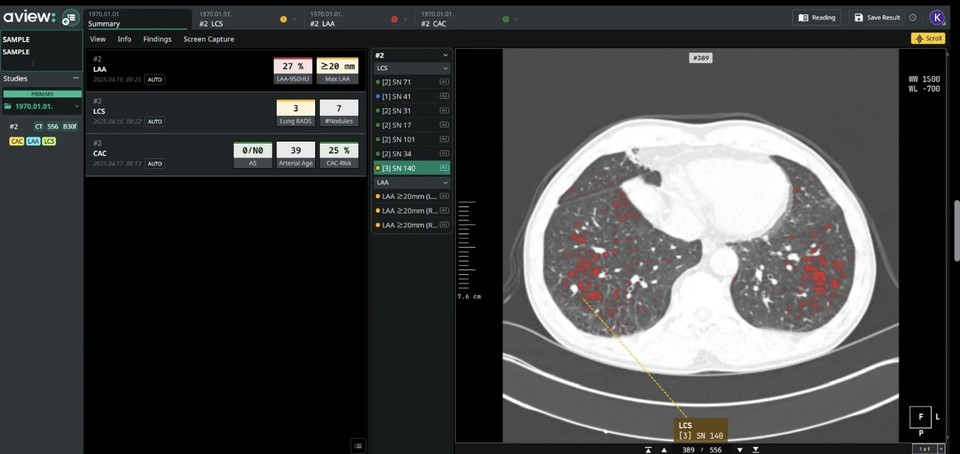
Task: Click the list icon below summary panel
Action: [358, 445]
